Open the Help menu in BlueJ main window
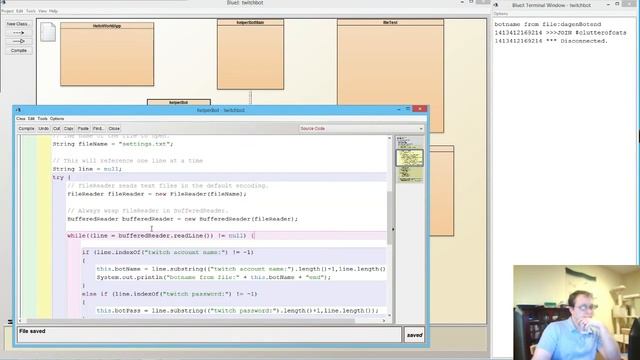Screen dimensions: 640x360 pyautogui.click(x=53, y=11)
